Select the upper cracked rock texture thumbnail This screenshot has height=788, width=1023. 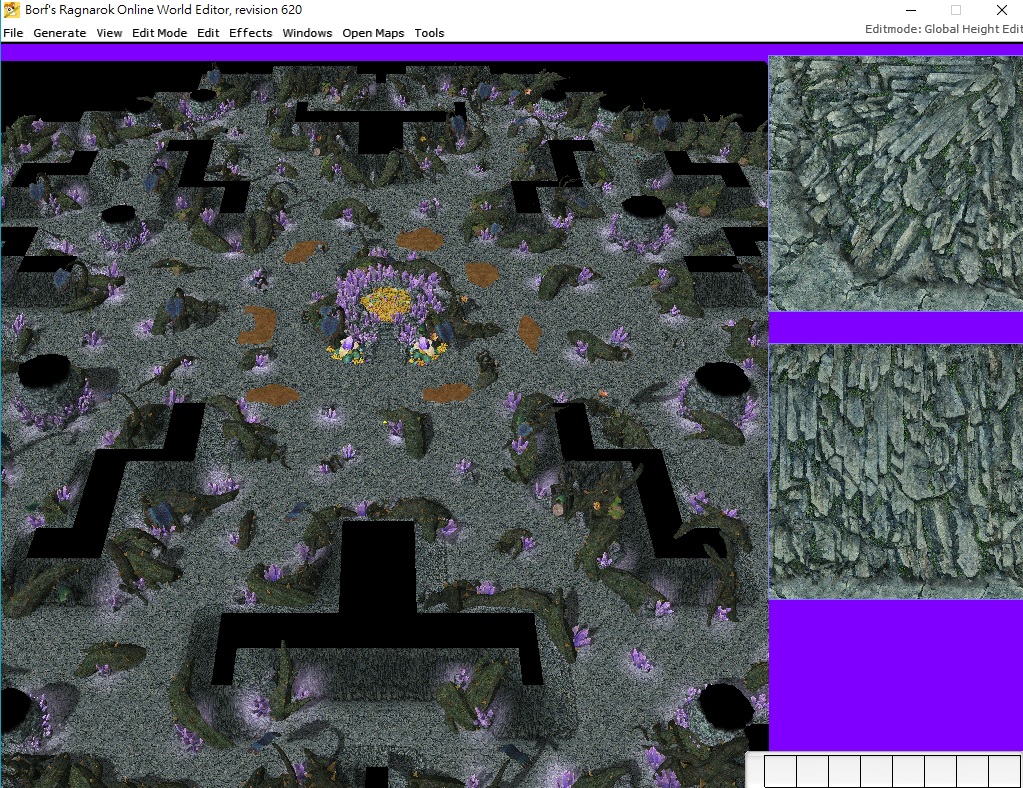tap(896, 183)
